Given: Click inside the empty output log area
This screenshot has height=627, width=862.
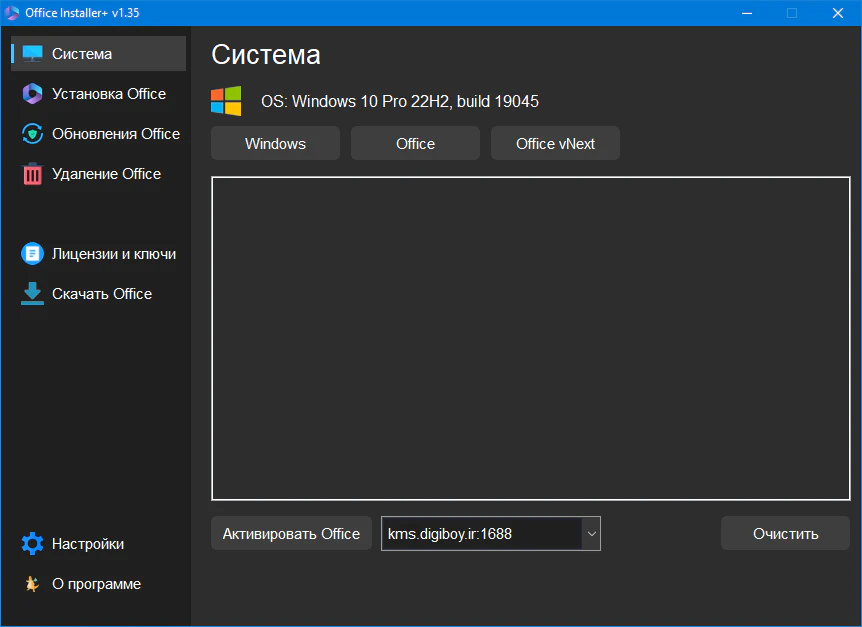Looking at the screenshot, I should (x=530, y=338).
